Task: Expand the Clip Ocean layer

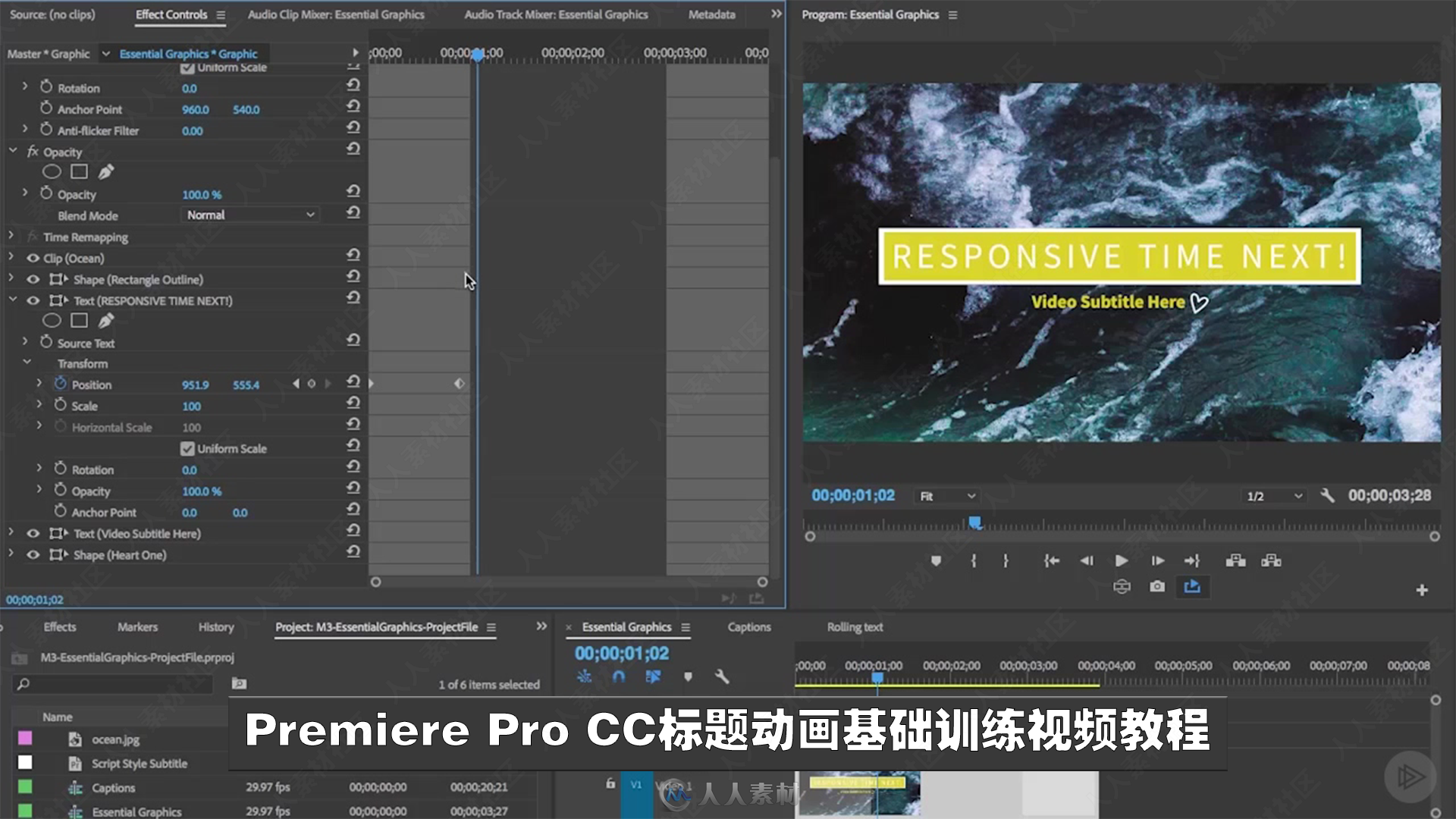Action: (10, 258)
